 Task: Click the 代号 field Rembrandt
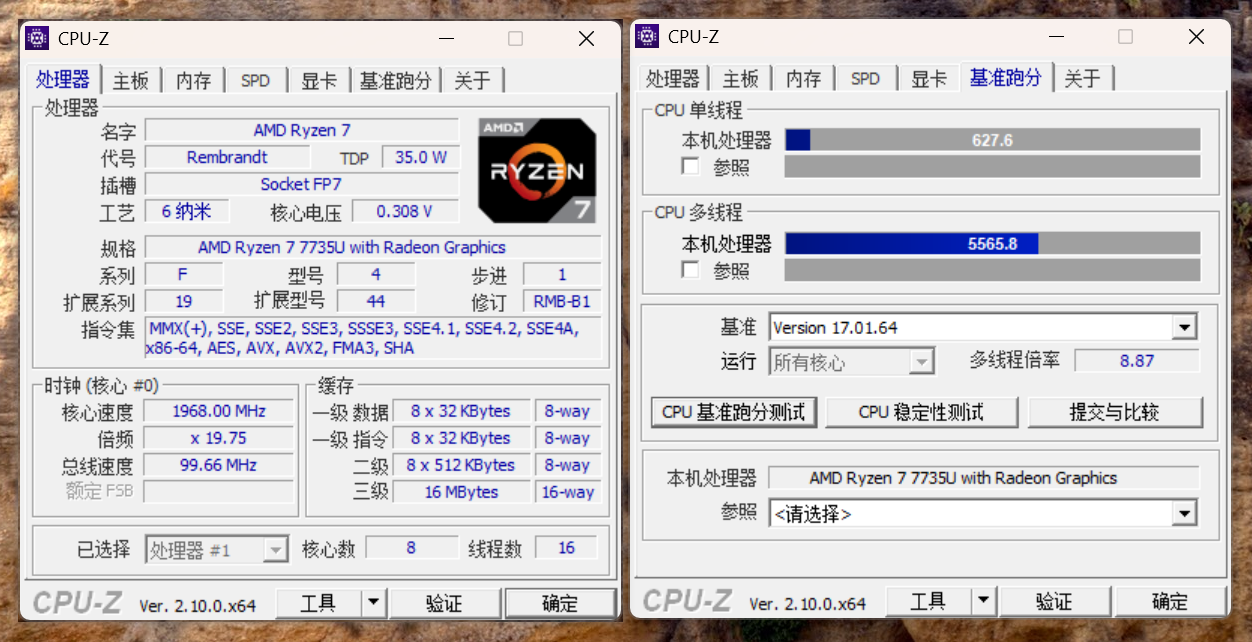coord(227,157)
